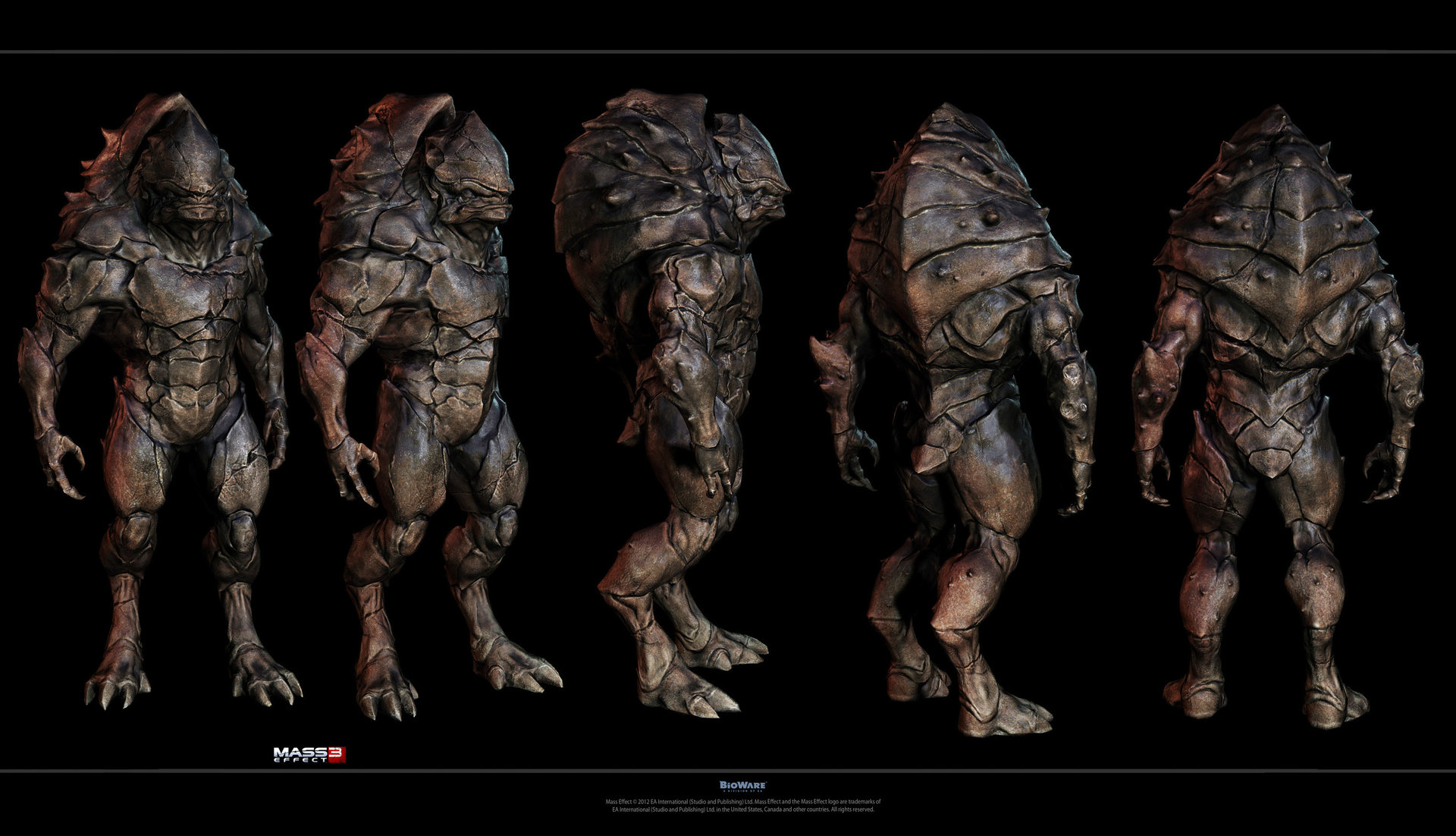The height and width of the screenshot is (836, 1456).
Task: Click the 'MASS EFFECT' wordmark text
Action: tap(300, 754)
